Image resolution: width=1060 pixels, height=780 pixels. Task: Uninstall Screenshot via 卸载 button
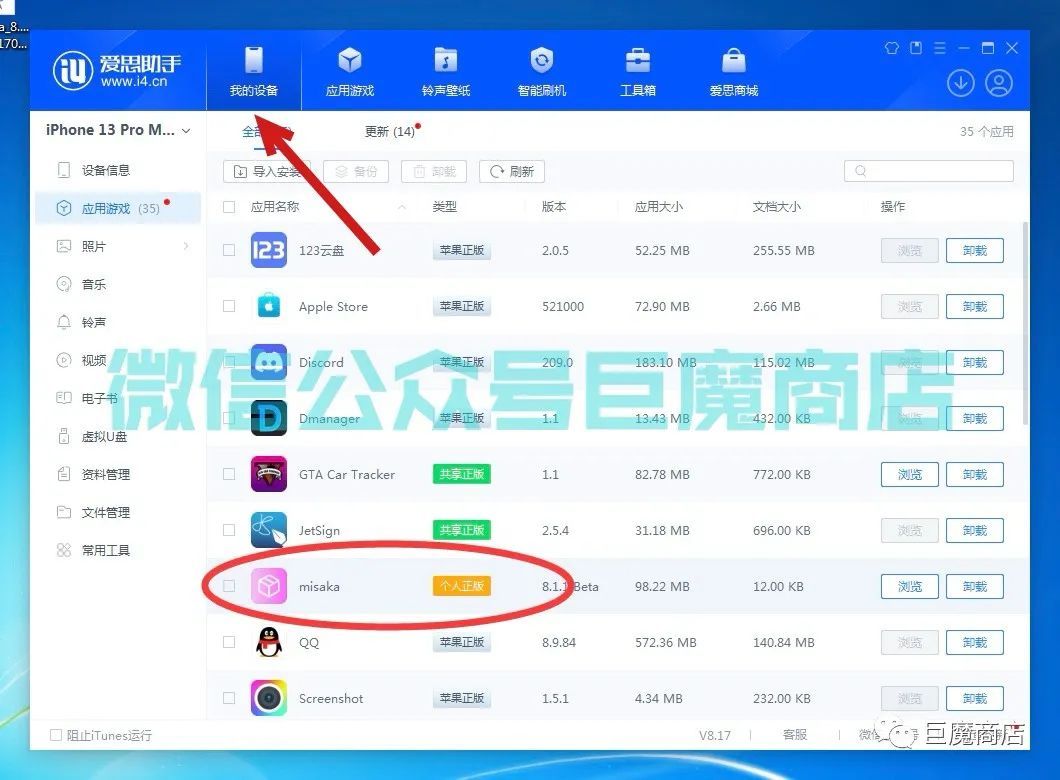974,698
